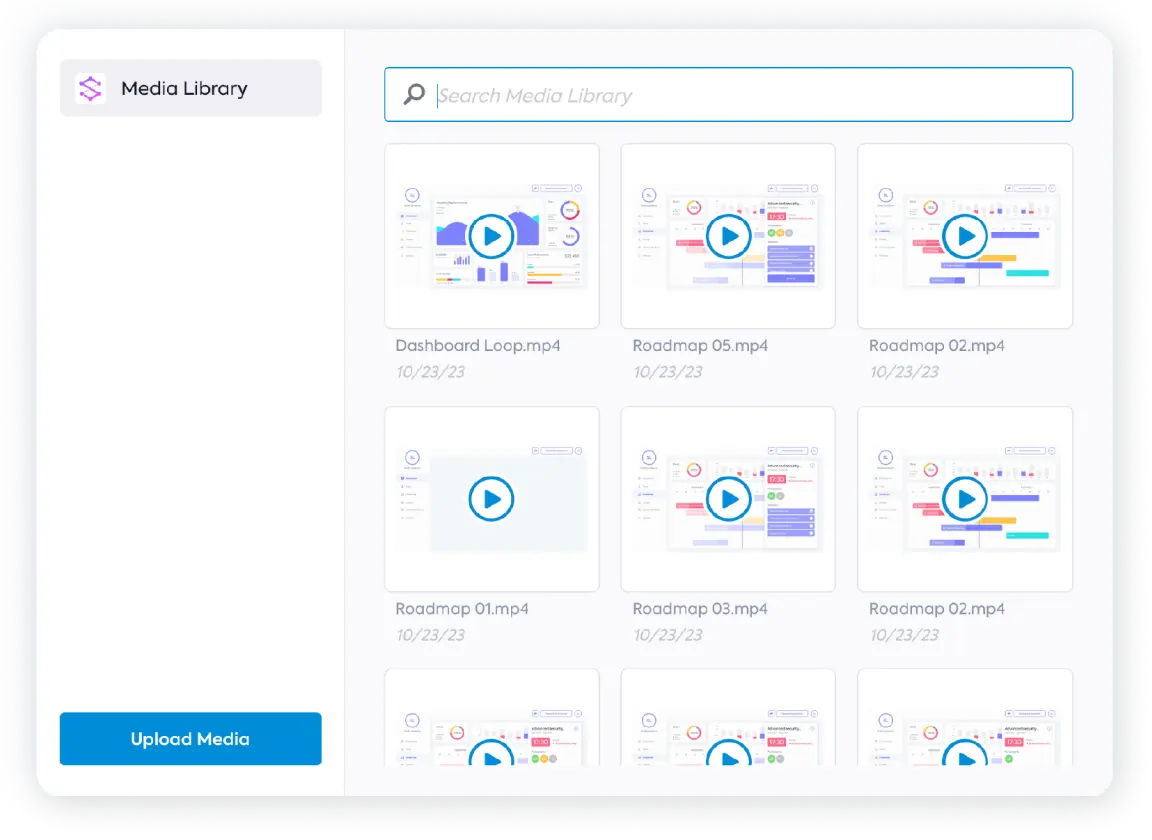
Task: Play Roadmap 02.mp4 next to Roadmap 03
Action: [x=965, y=499]
